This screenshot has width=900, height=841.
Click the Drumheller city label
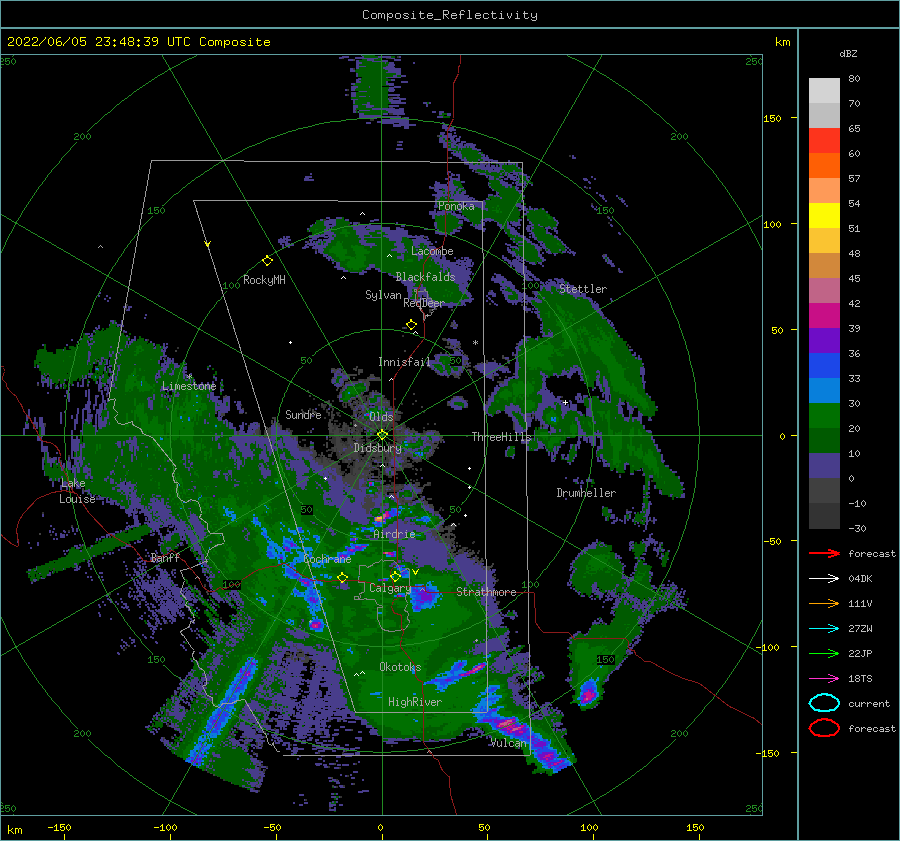point(586,493)
